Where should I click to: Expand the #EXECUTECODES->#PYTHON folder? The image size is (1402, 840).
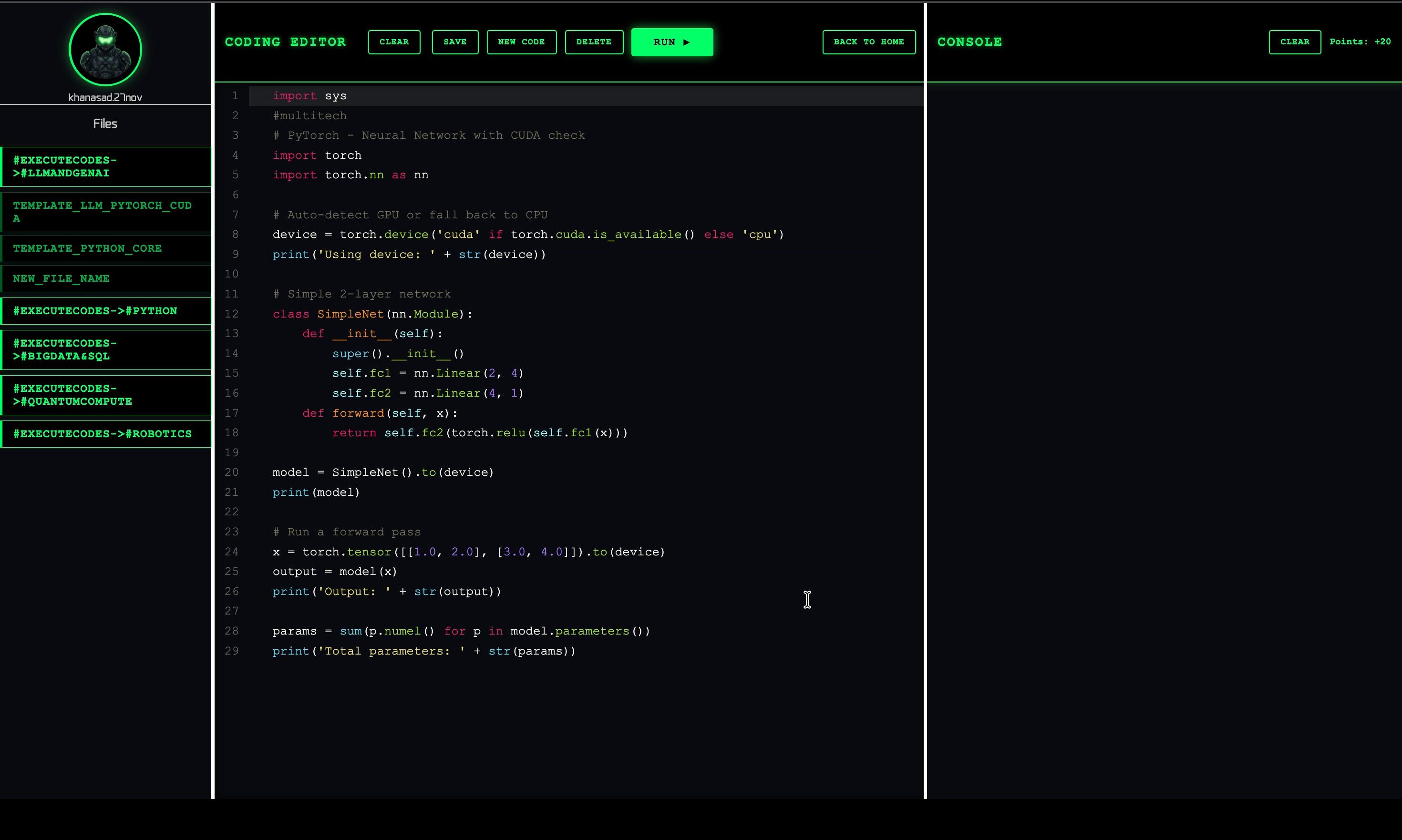pos(106,311)
